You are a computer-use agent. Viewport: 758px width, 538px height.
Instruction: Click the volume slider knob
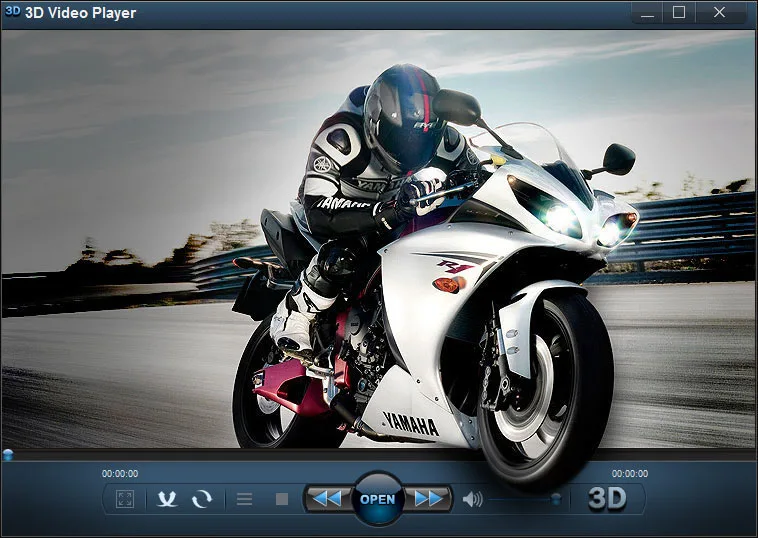(x=556, y=498)
